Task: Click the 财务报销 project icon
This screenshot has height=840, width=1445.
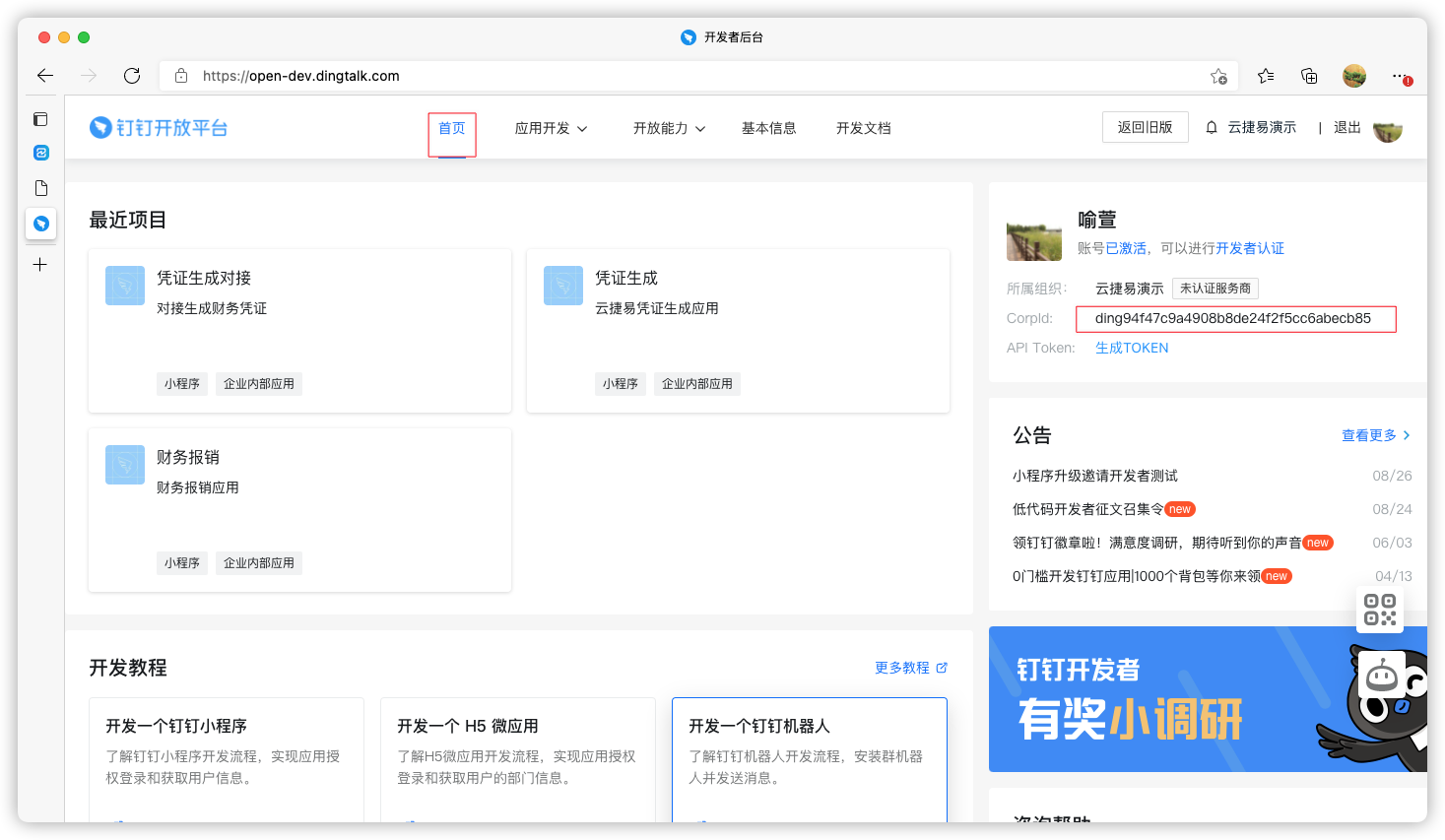Action: 125,465
